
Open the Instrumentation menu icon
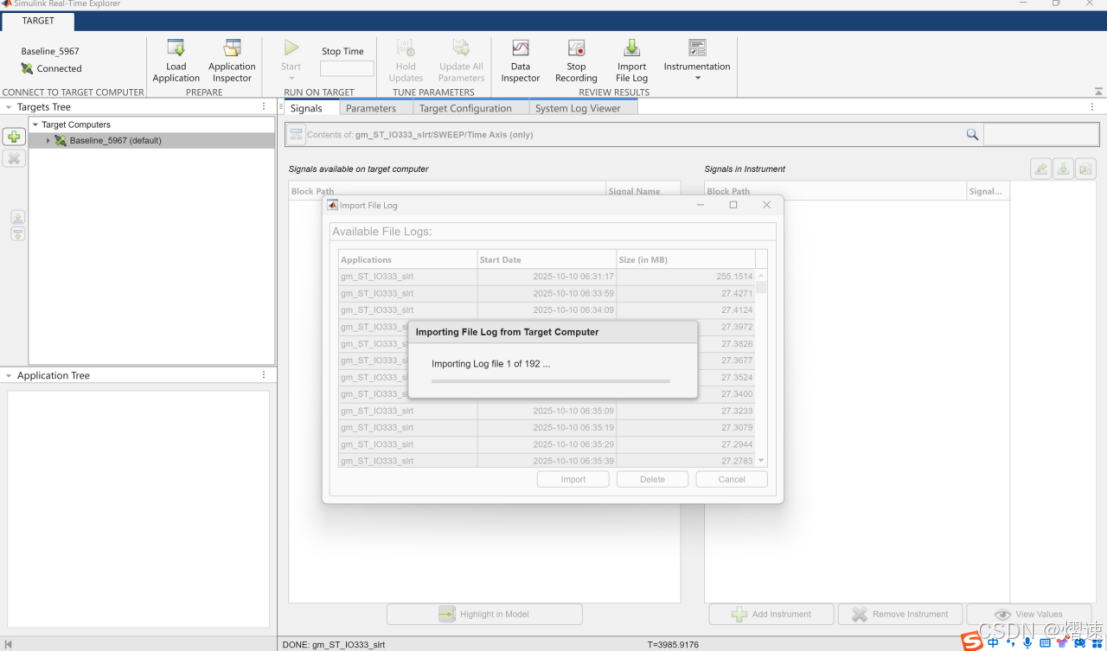697,48
